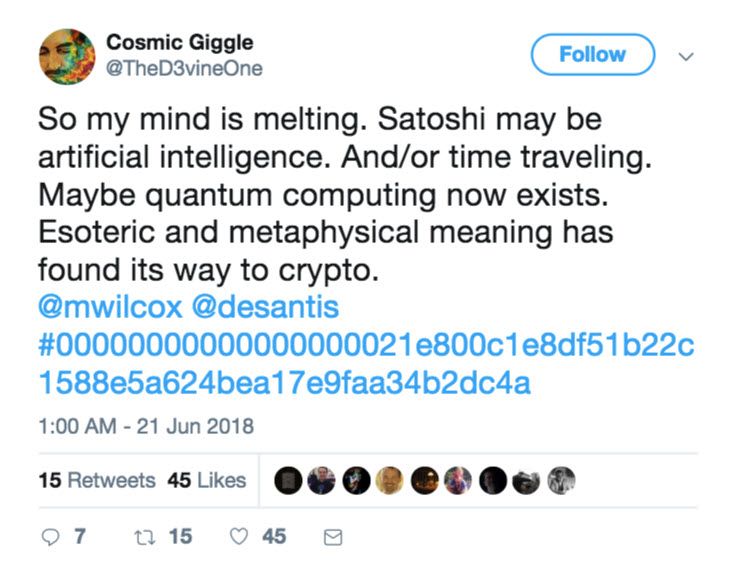Click the fourth liker avatar thumbnail

click(x=390, y=480)
